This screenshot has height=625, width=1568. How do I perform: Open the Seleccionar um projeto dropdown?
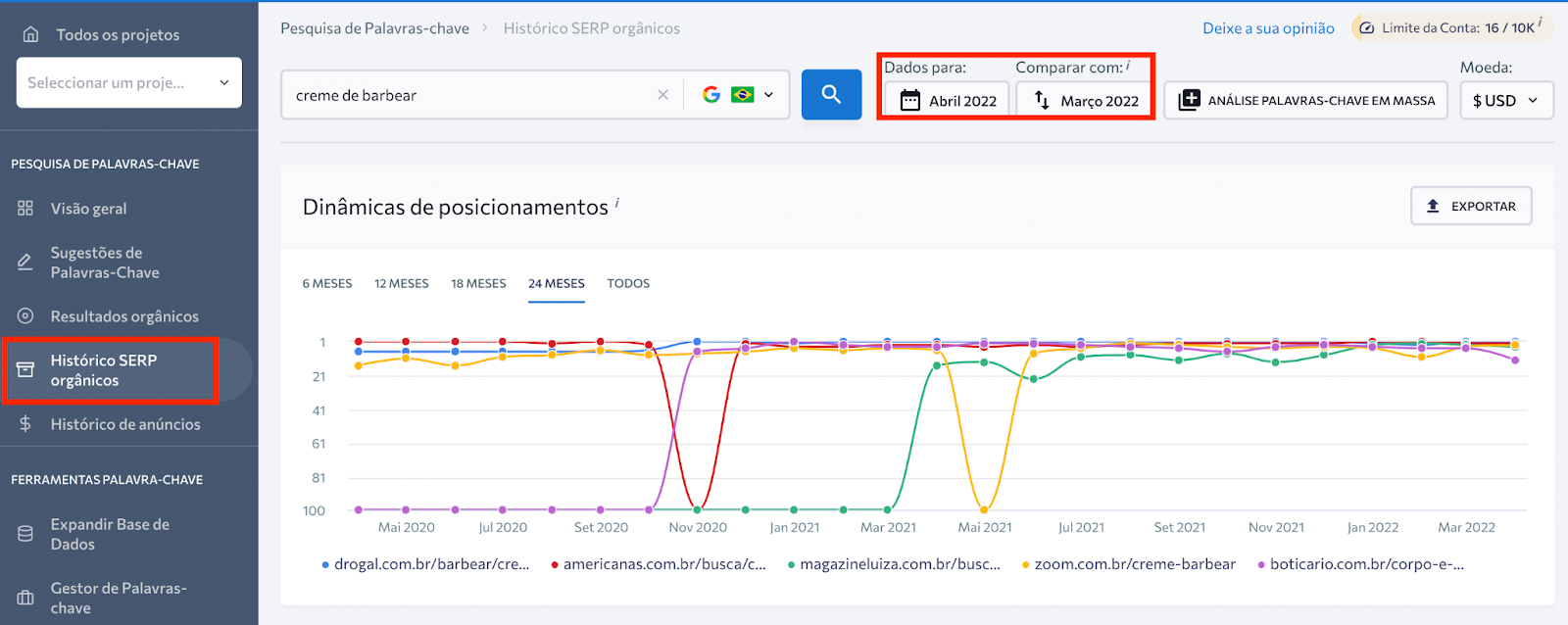tap(128, 82)
